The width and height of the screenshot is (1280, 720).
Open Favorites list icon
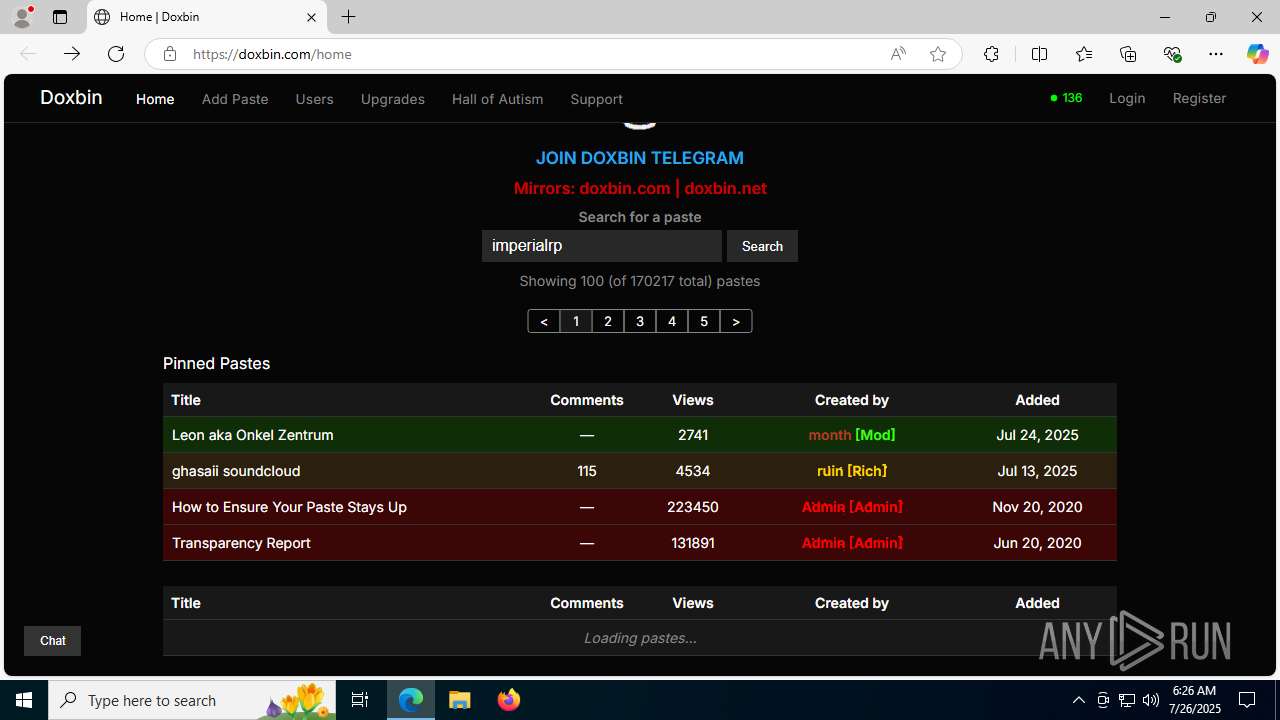[1084, 54]
